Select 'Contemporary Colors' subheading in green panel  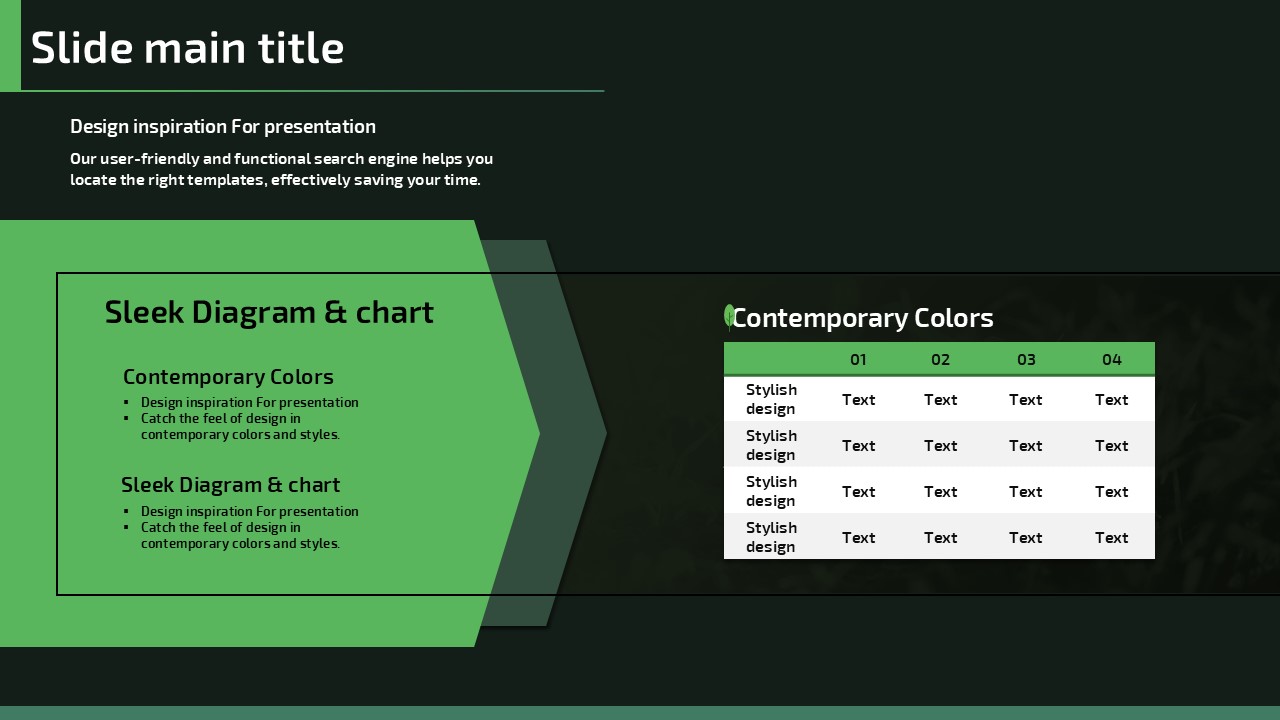point(228,377)
